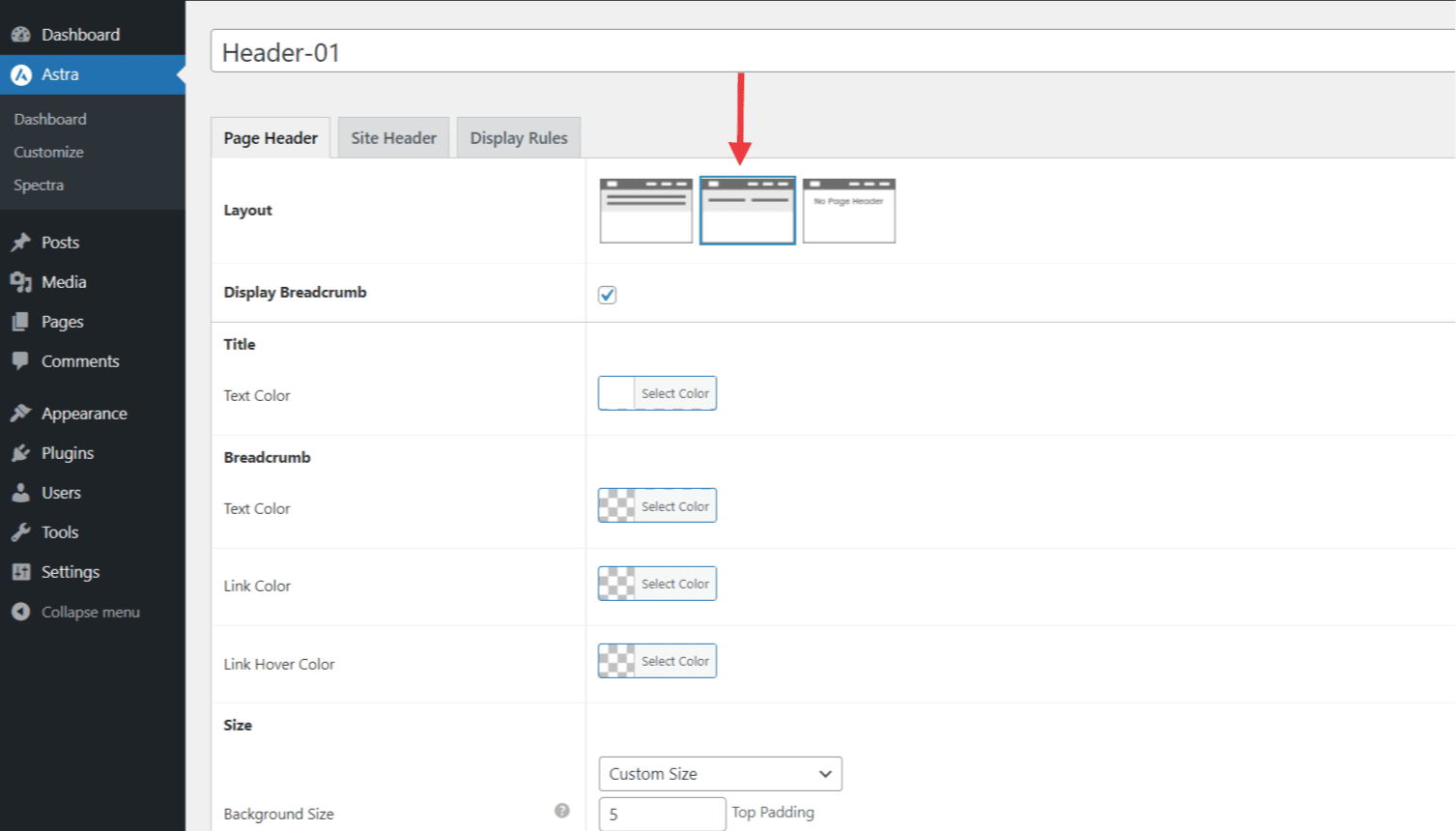Click the Breadcrumb Text Color transparent swatch
Screen dimensions: 1456x831
(616, 505)
